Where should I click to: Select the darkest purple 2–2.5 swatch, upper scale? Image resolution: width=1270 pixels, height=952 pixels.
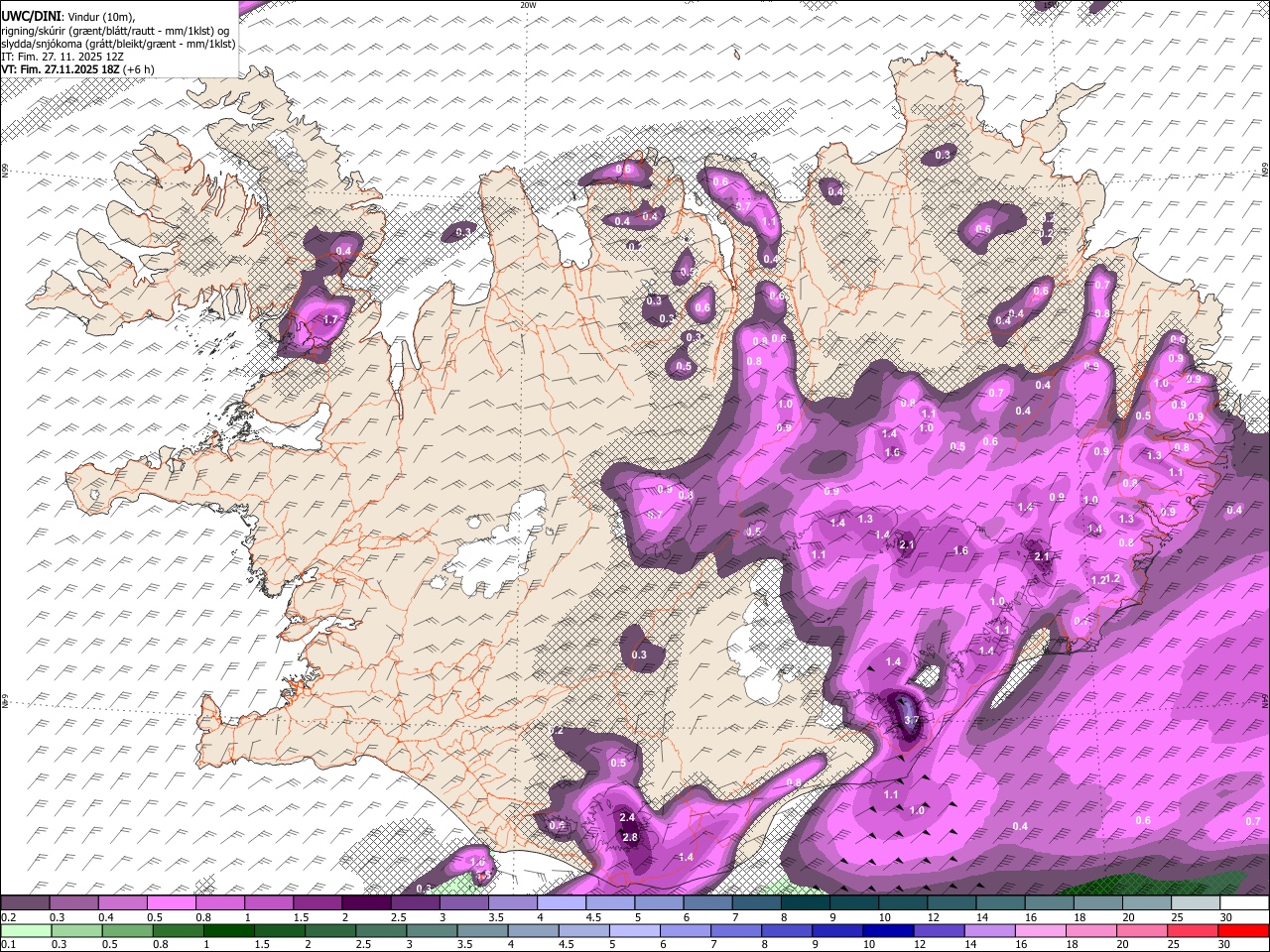click(x=367, y=902)
